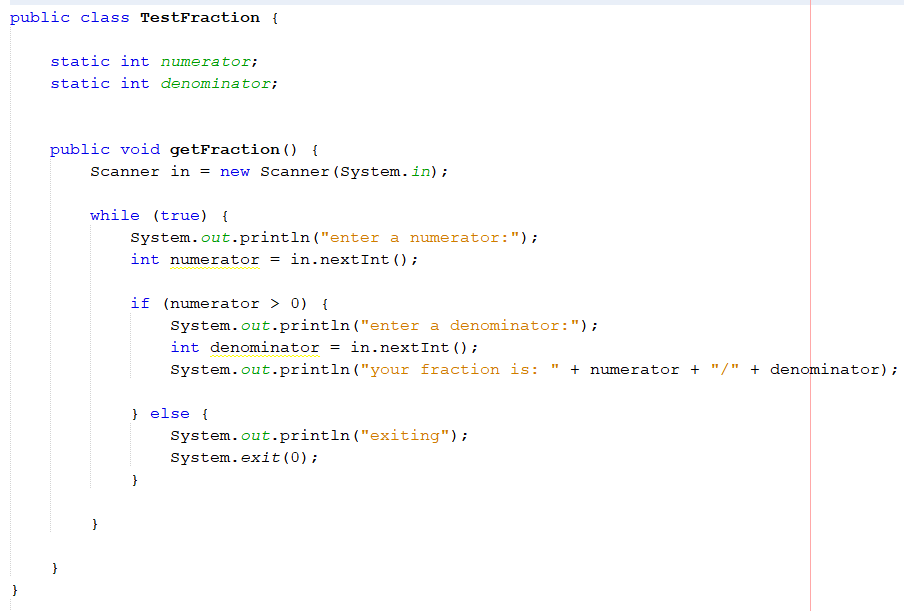Click the while keyword
The height and width of the screenshot is (611, 904).
coord(115,215)
